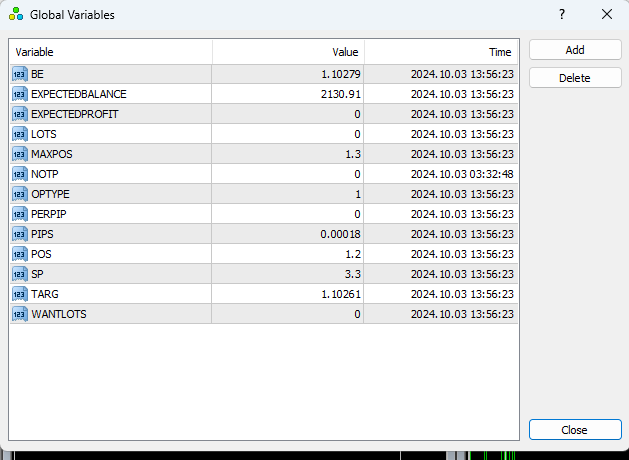Click the value 0 in the NOTP row
Screen dimensions: 629x460
(x=357, y=174)
